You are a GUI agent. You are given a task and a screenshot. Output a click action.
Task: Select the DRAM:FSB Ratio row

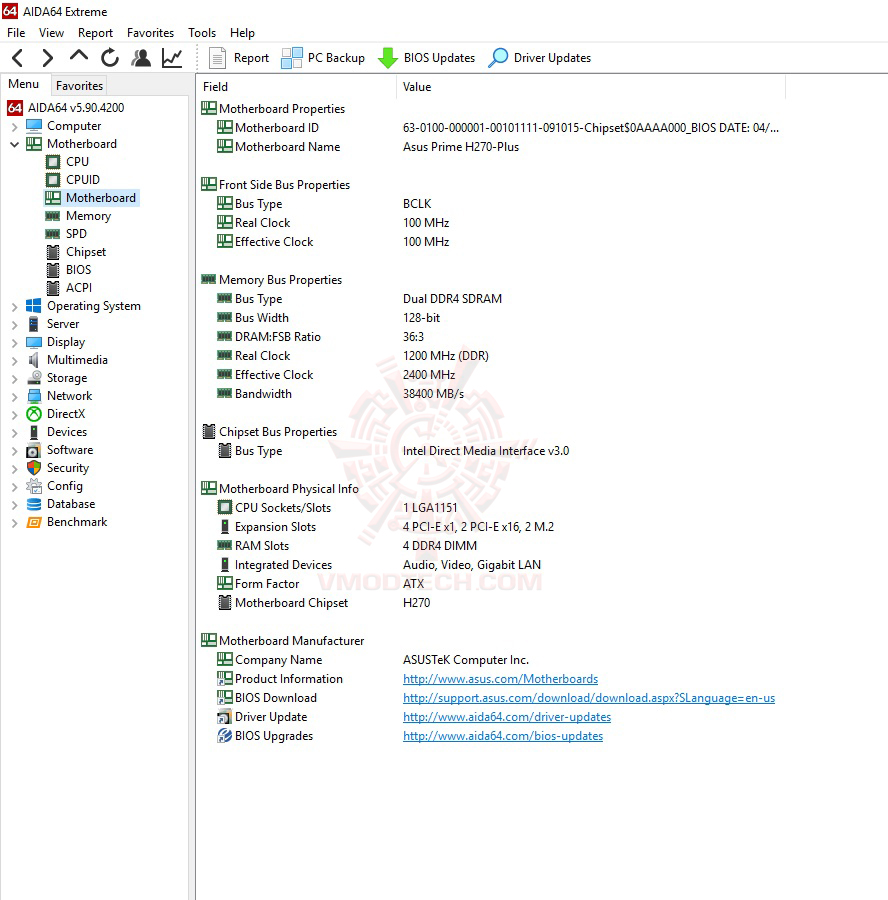coord(494,337)
